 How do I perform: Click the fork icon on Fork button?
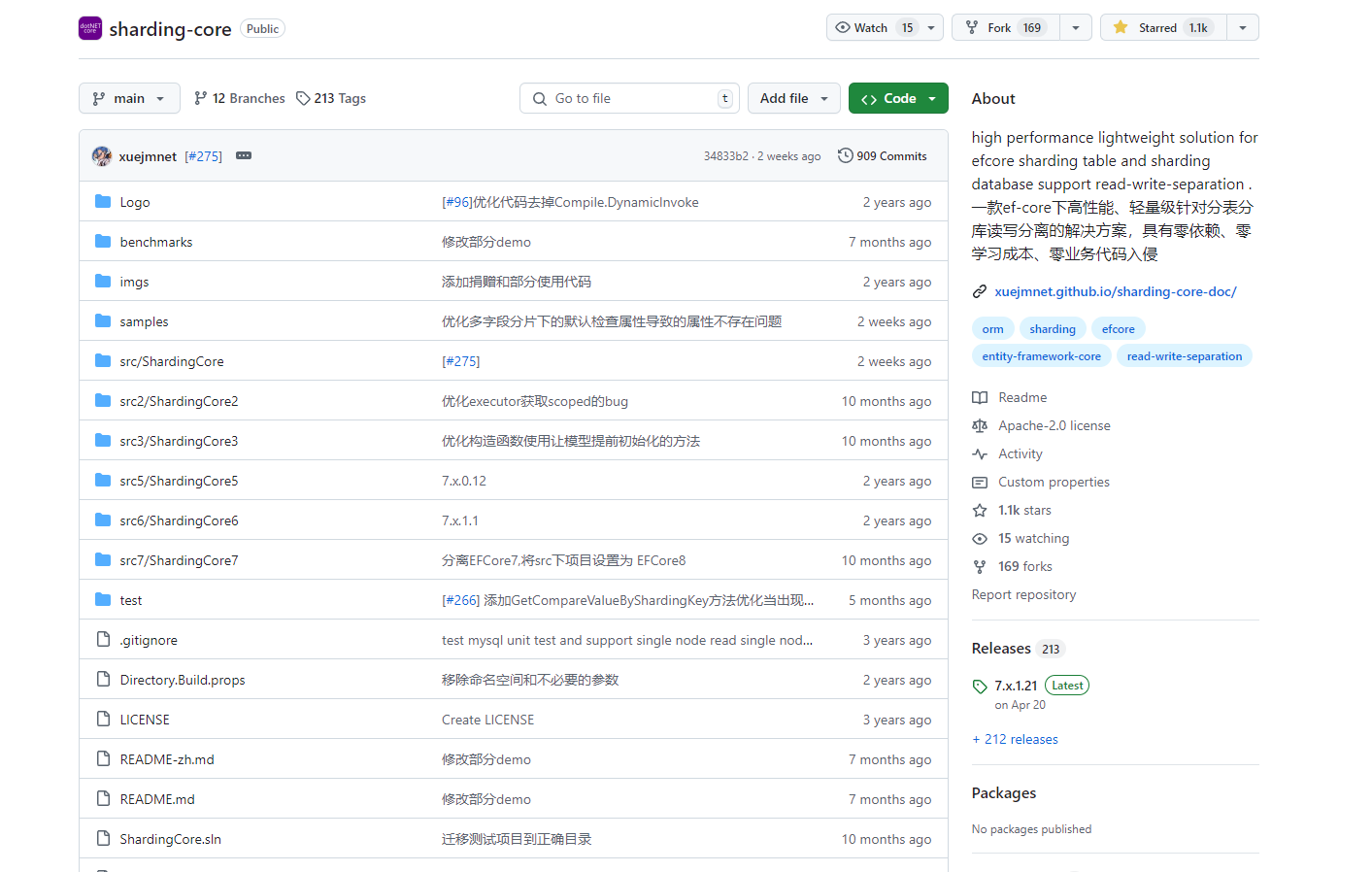[972, 27]
